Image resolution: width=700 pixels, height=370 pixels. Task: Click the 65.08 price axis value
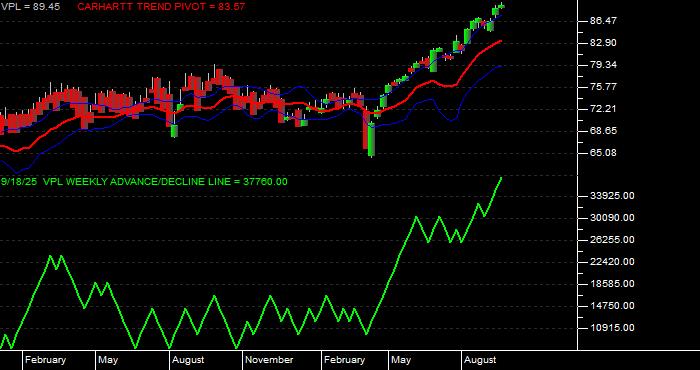click(x=604, y=153)
